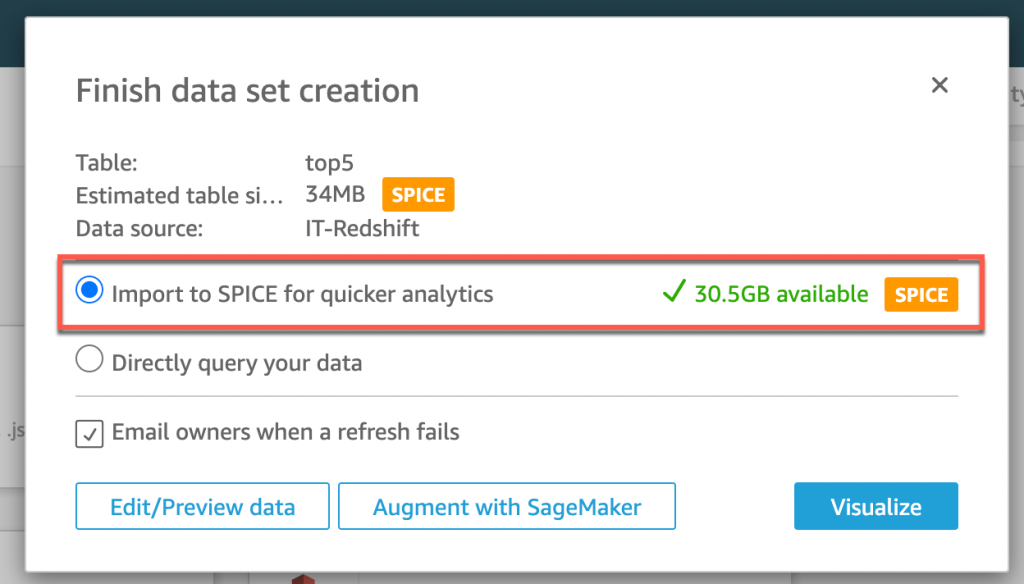Click the Finish data set creation title
Viewport: 1024px width, 584px height.
[x=247, y=91]
